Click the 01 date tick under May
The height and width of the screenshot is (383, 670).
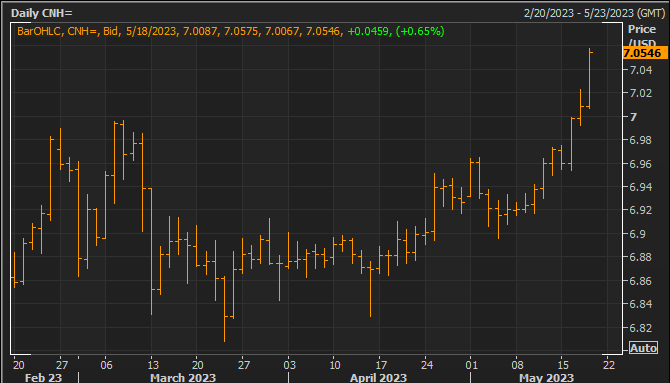tap(471, 365)
